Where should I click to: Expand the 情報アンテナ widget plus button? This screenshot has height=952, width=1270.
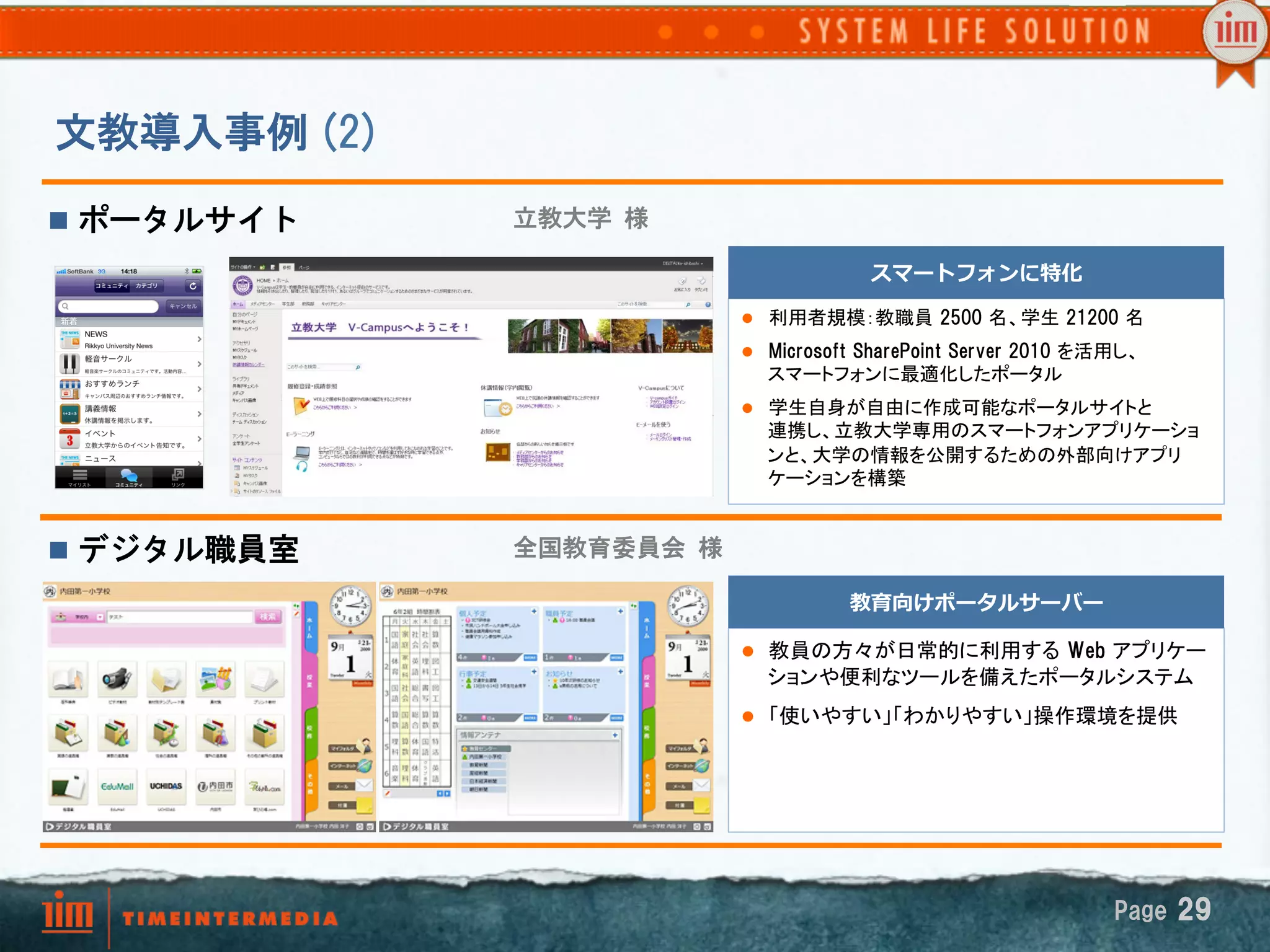(615, 734)
